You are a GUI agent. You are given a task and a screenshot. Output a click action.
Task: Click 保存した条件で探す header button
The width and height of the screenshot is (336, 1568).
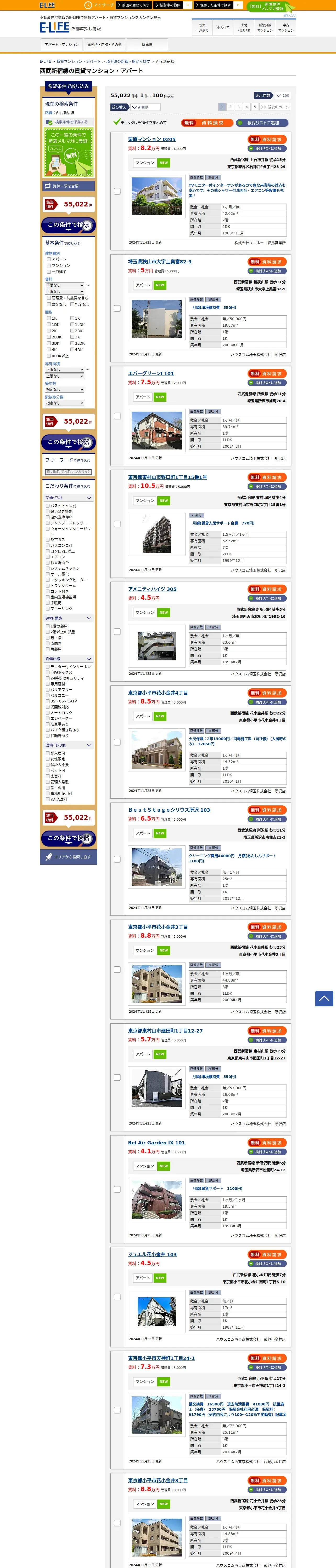[x=214, y=5]
